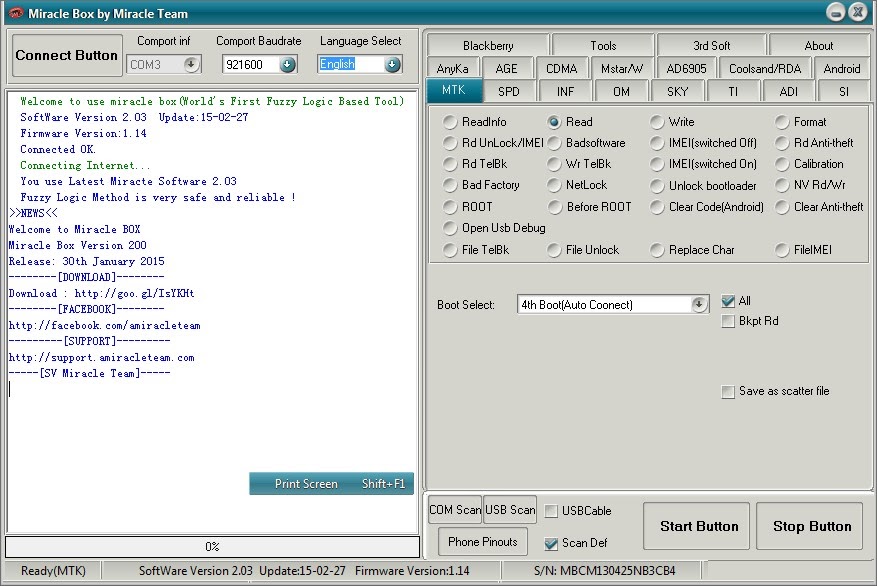Screen dimensions: 877x586
Task: Enable Save as scatter file checkbox
Action: [728, 391]
